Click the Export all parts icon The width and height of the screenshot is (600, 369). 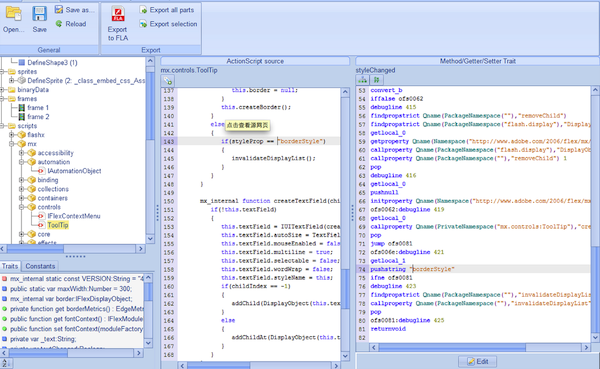[143, 10]
